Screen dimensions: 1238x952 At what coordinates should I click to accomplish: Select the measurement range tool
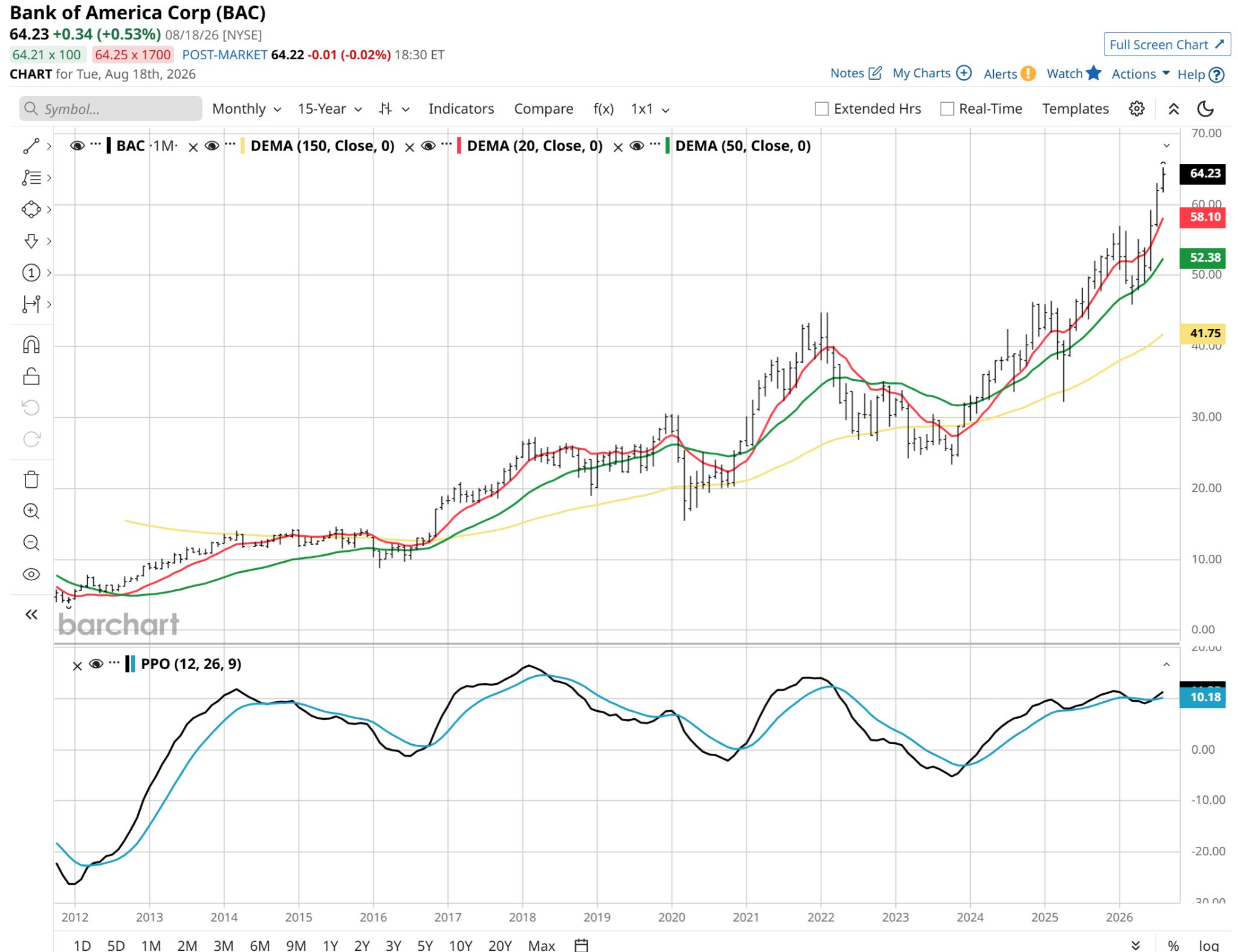click(x=31, y=304)
